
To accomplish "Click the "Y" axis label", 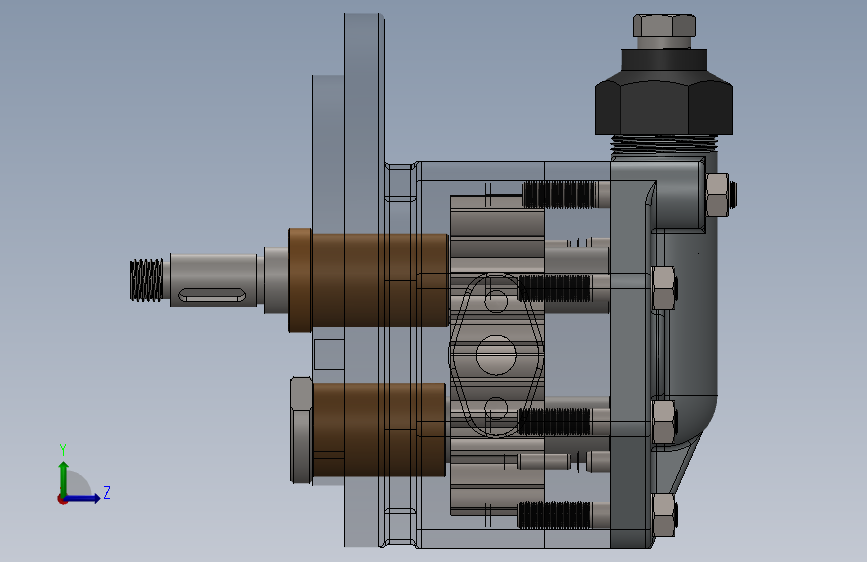I will 63,450.
